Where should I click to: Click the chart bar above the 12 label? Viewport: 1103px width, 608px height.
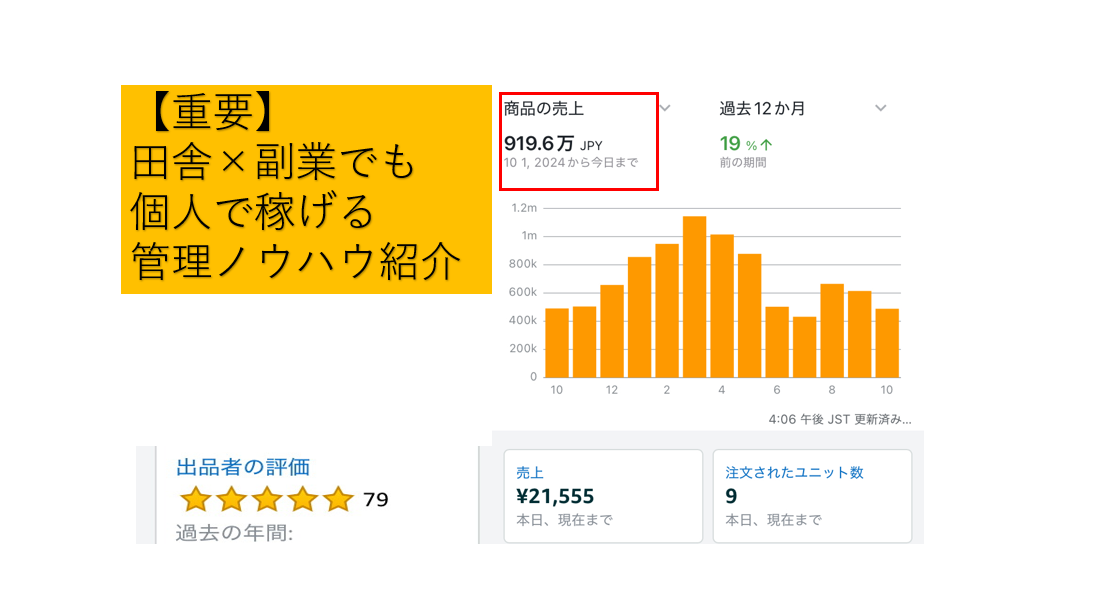tap(612, 330)
